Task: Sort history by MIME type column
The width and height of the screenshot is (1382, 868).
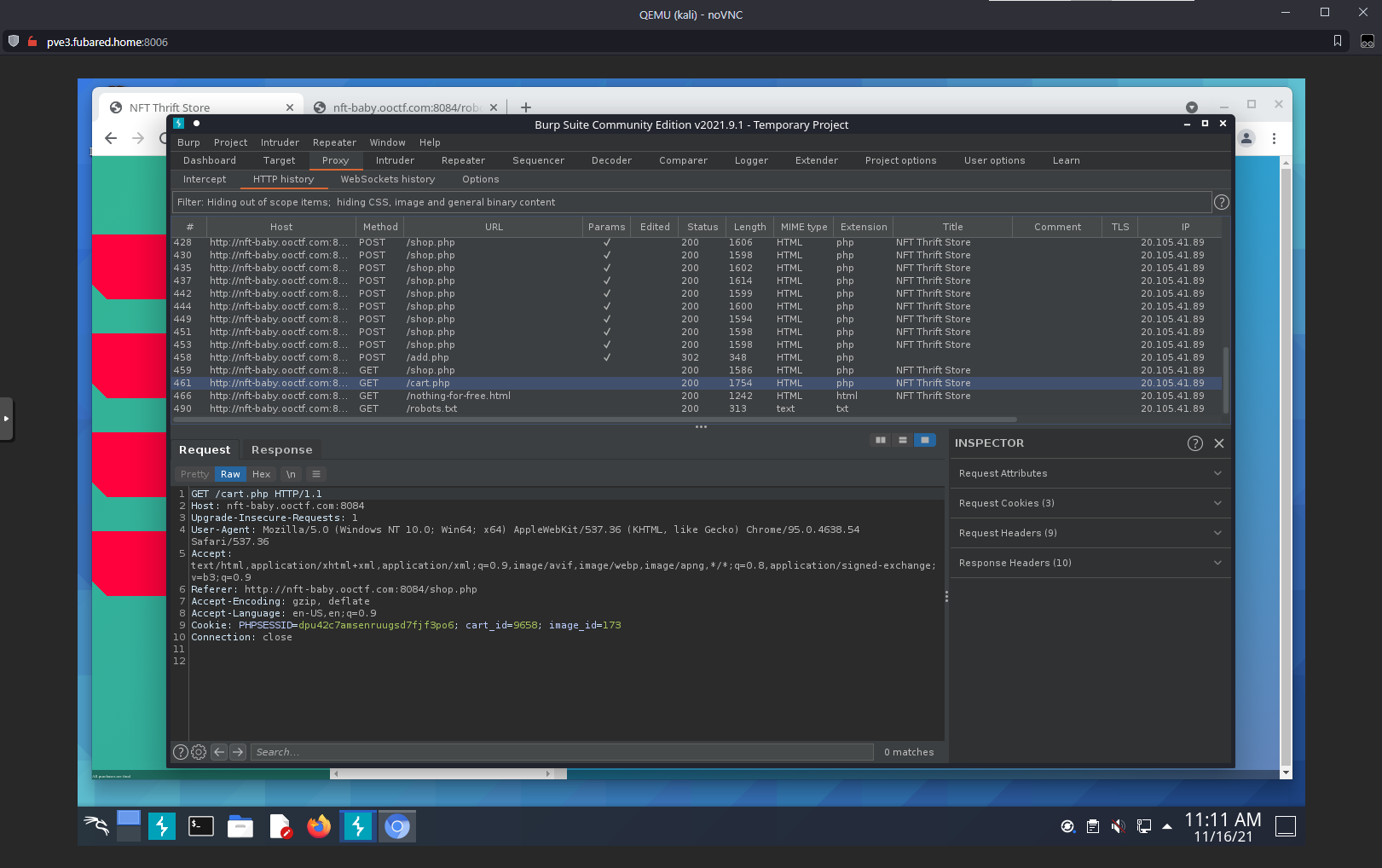Action: [x=804, y=227]
